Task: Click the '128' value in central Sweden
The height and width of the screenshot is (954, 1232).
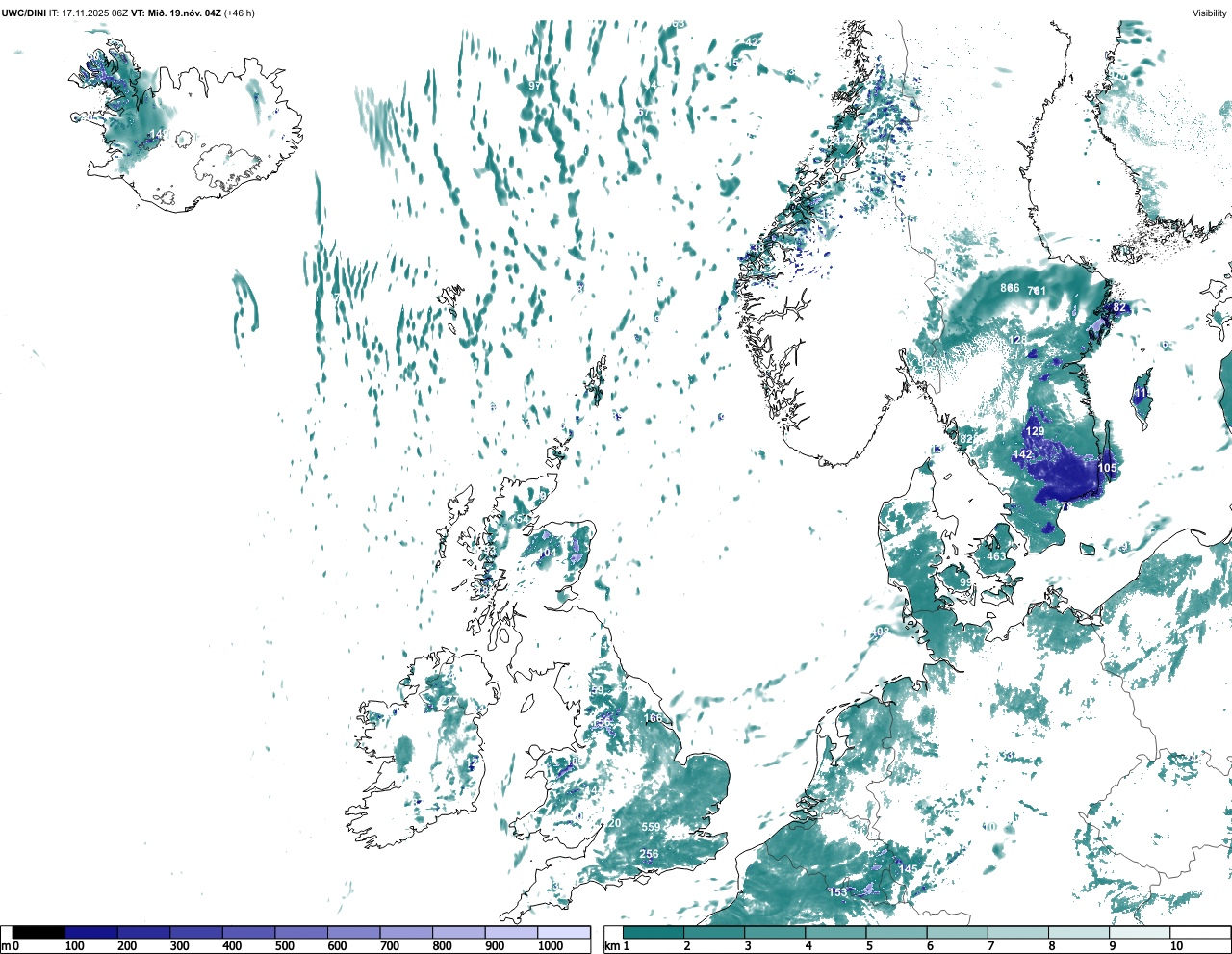Action: pos(1017,340)
